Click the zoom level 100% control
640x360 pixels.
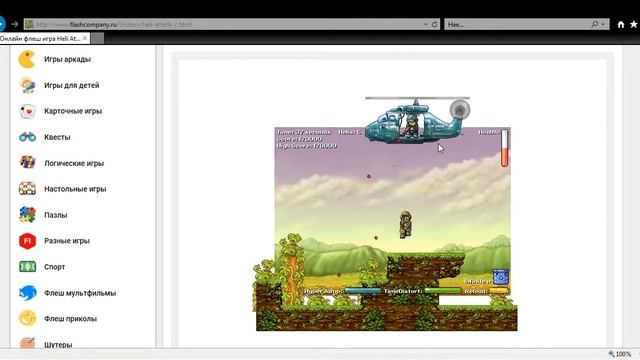click(x=620, y=354)
